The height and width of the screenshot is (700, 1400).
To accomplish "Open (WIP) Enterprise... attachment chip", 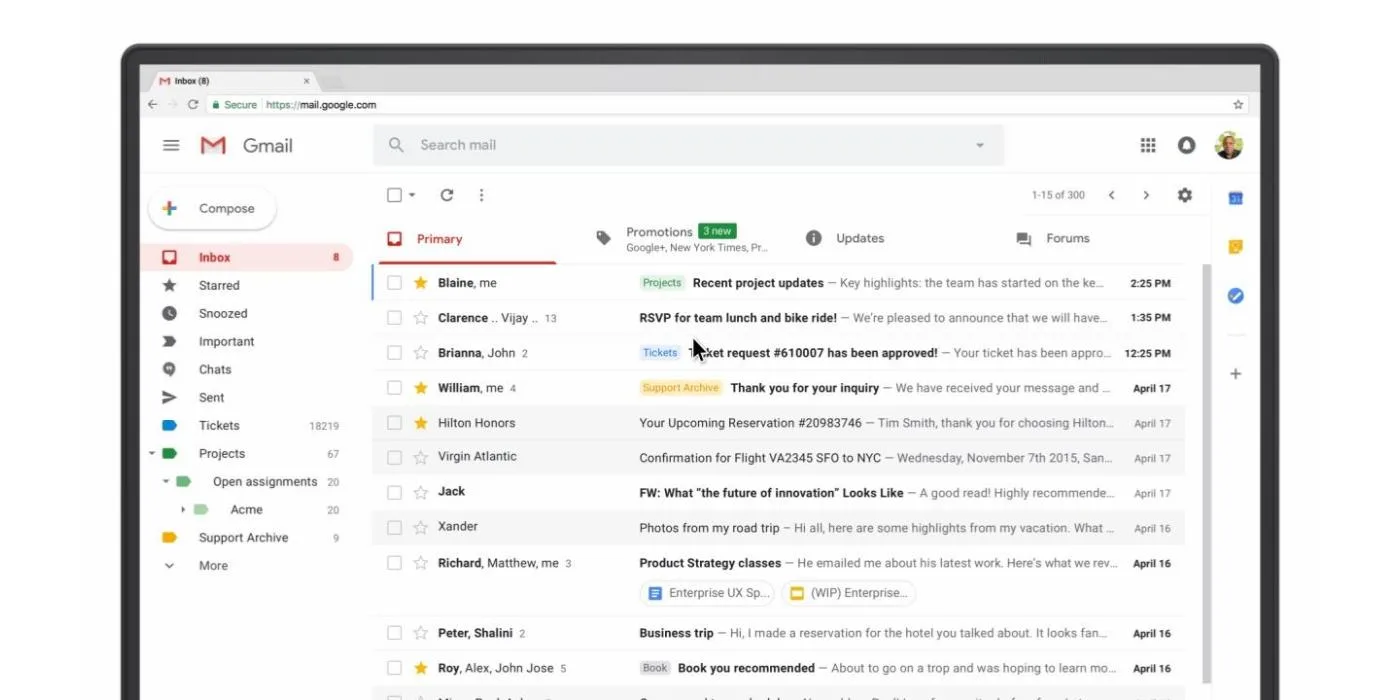I will 849,593.
